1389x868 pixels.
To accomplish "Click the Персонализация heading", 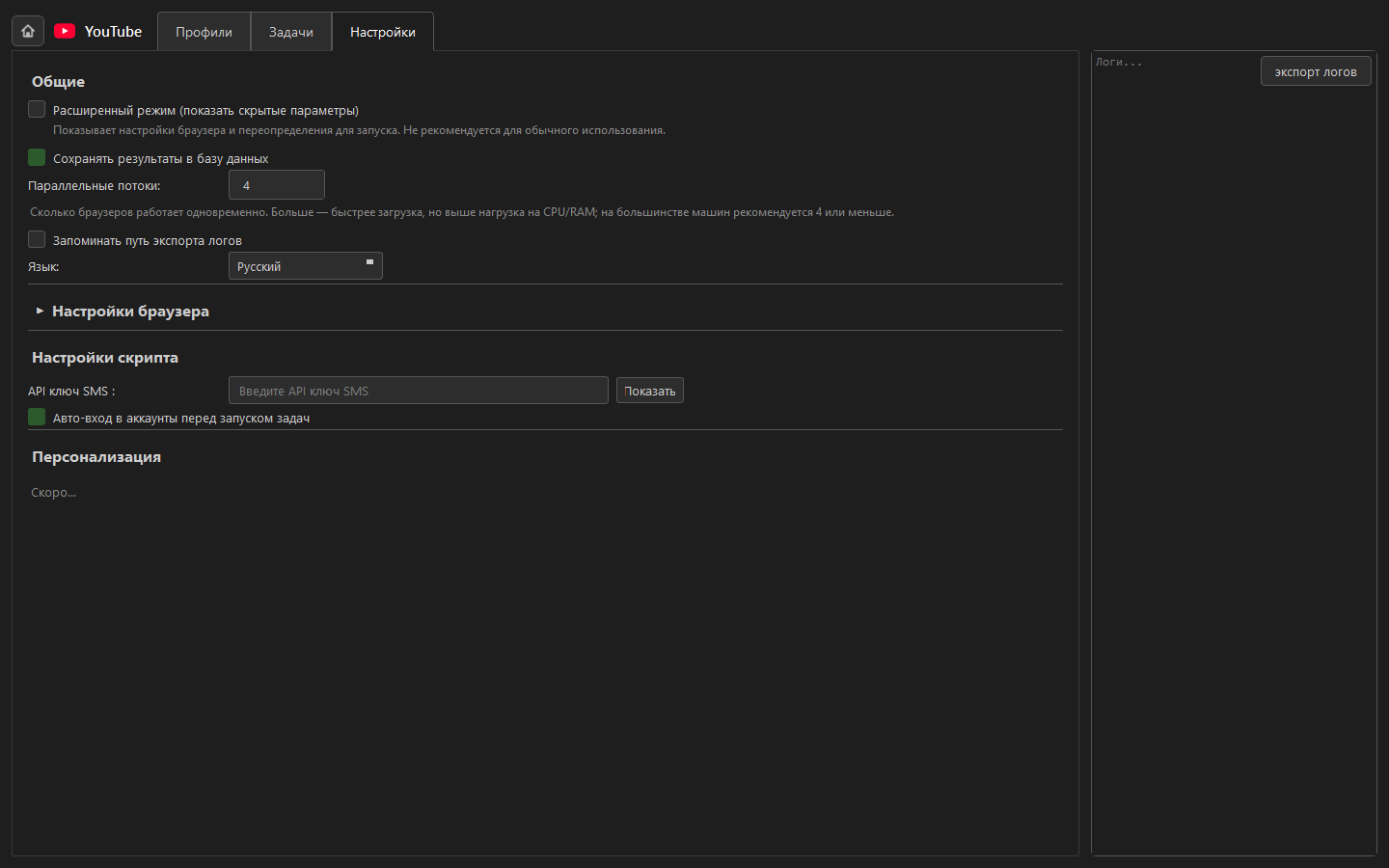I will [96, 457].
